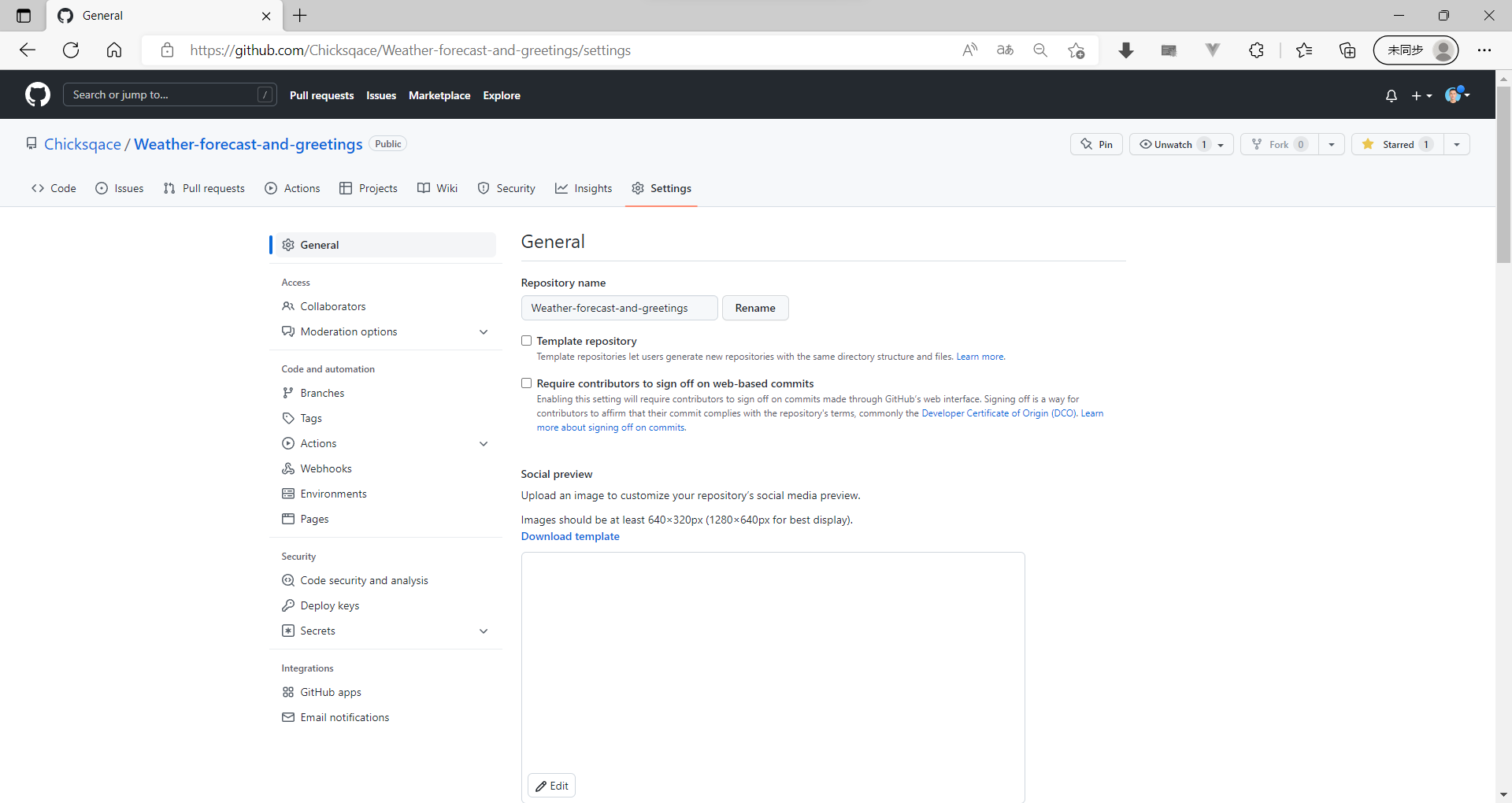
Task: Open browser Downloads icon in toolbar
Action: pos(1126,50)
